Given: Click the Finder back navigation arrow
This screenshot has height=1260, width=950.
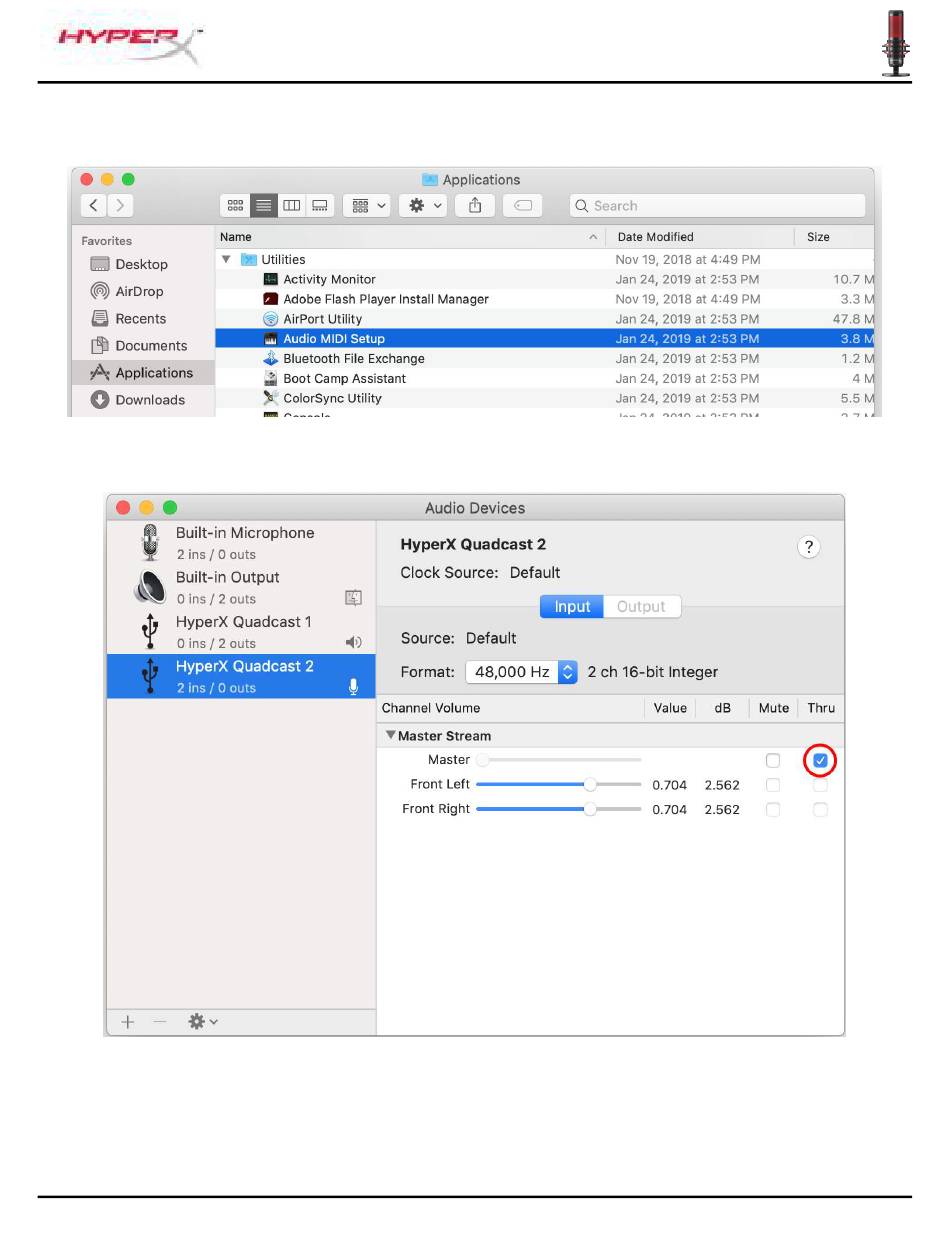Looking at the screenshot, I should (x=94, y=206).
